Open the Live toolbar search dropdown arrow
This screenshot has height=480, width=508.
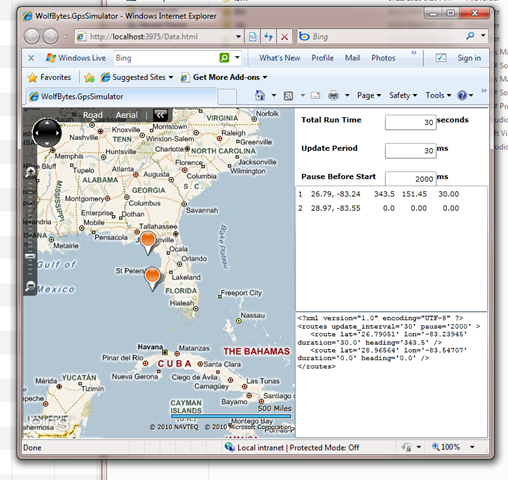click(237, 58)
